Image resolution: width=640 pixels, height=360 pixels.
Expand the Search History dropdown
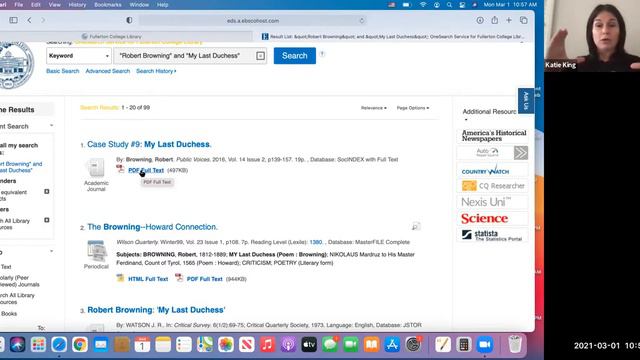[x=156, y=71]
